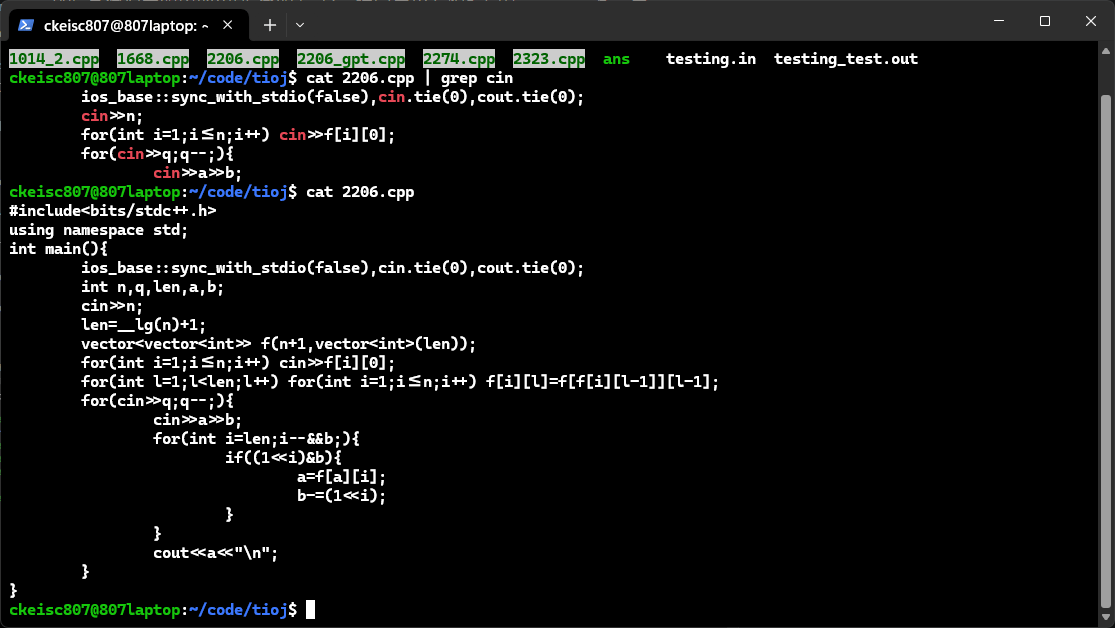Maximize the terminal window
This screenshot has height=628, width=1115.
1044,21
